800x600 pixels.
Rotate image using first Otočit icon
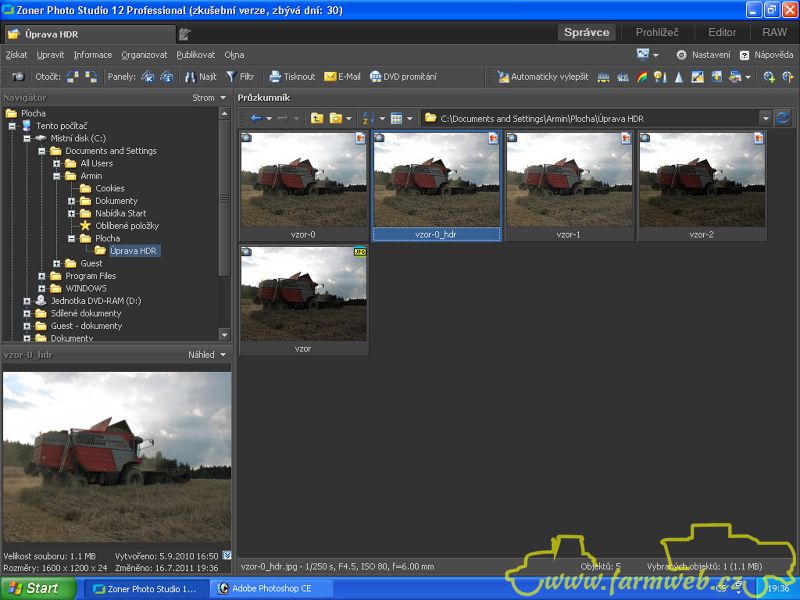click(x=73, y=76)
